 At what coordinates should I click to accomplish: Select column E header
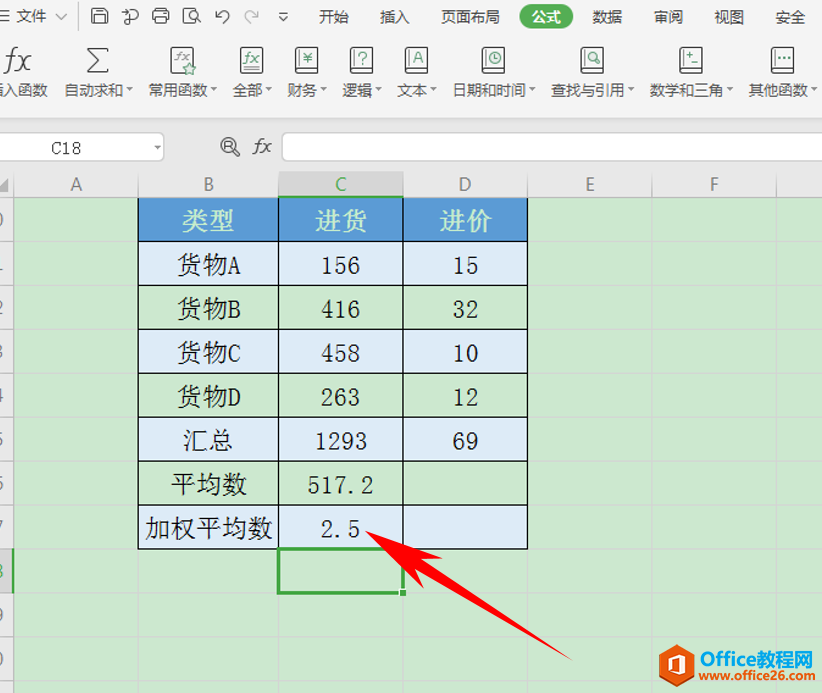[x=590, y=185]
